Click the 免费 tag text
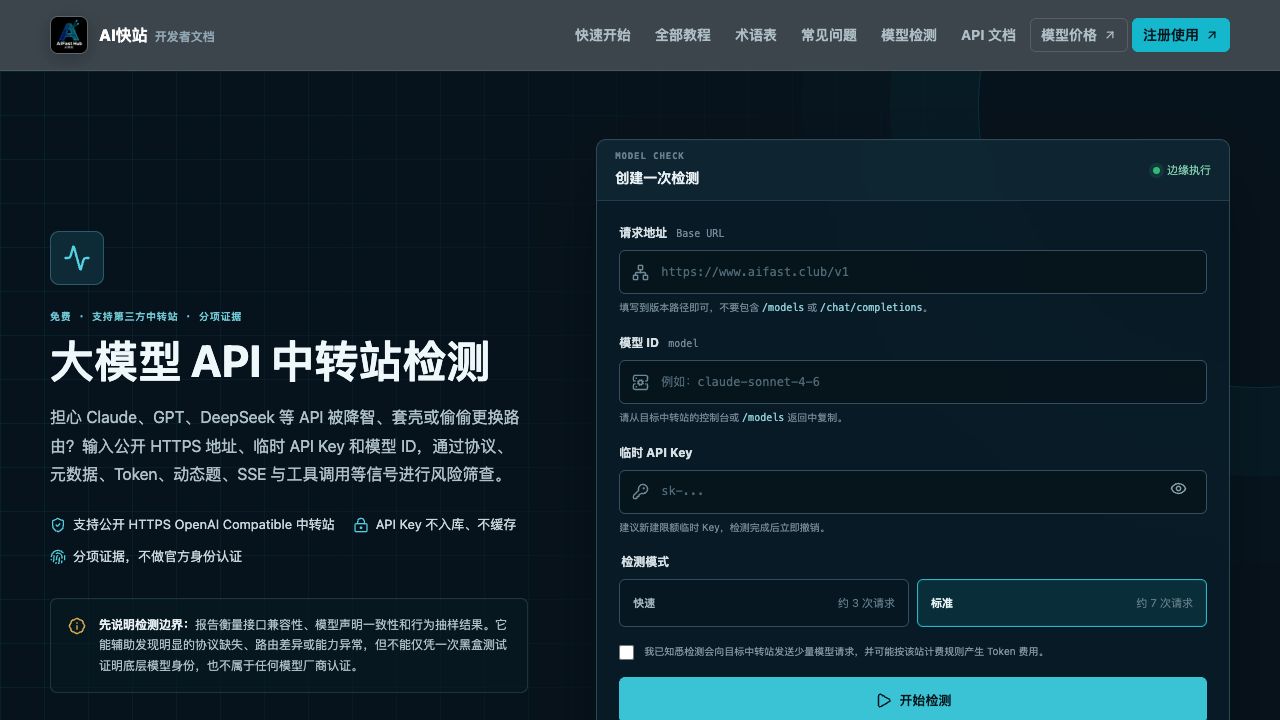Screen dimensions: 1280x720 61,317
